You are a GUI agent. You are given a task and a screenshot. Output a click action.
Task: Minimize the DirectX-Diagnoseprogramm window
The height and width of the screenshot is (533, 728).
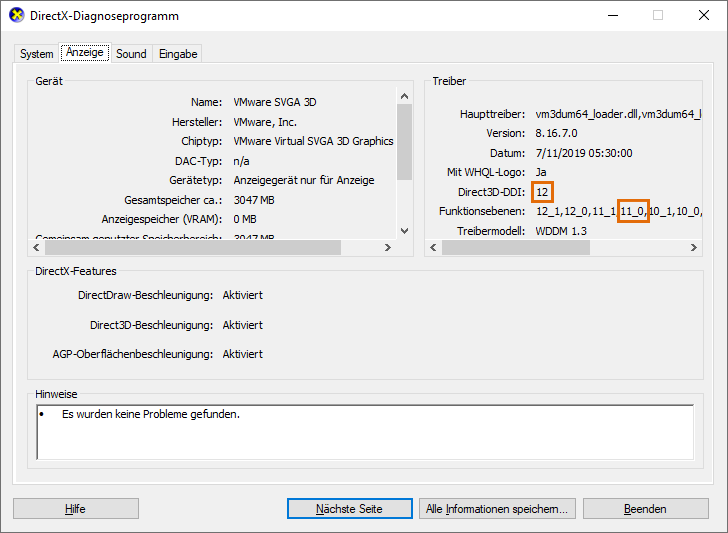point(613,15)
